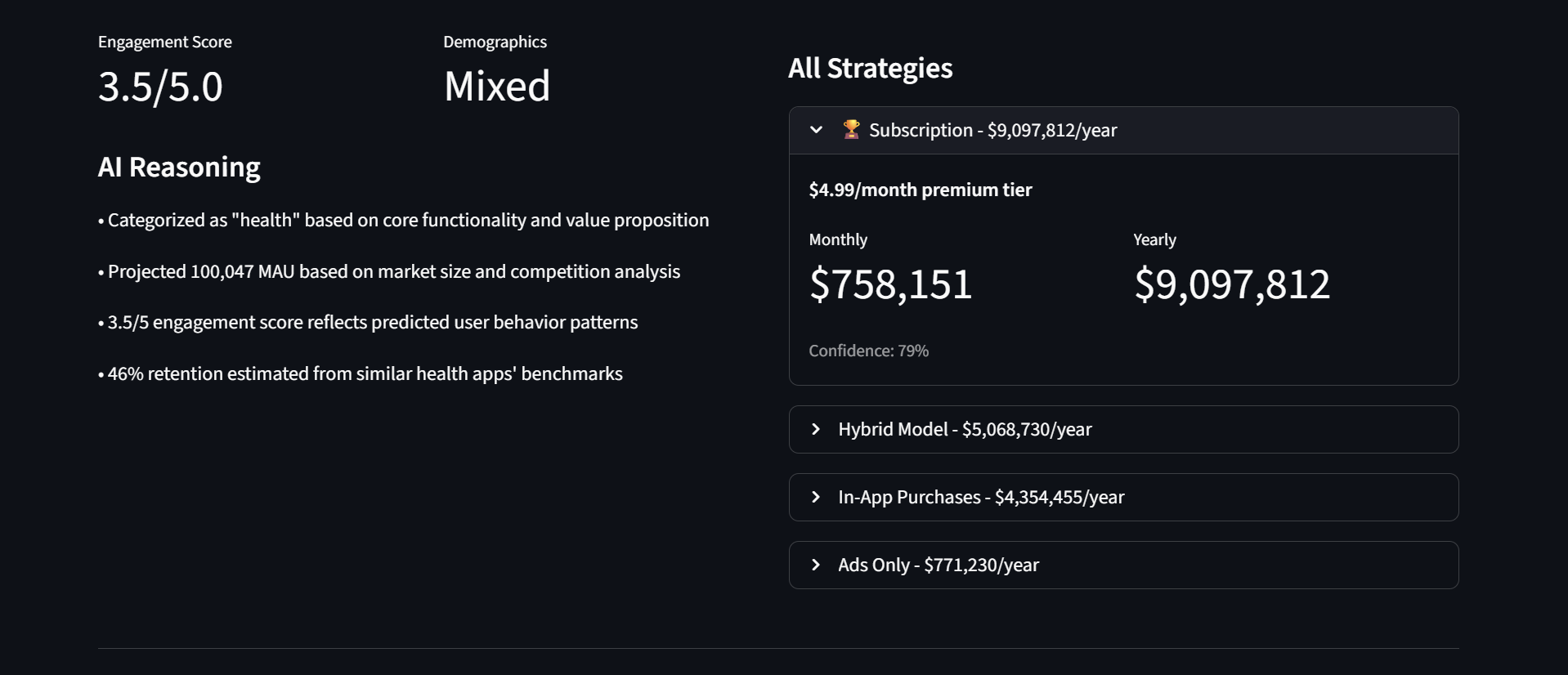Click the $758,151 monthly revenue figure
This screenshot has width=1568, height=675.
890,284
